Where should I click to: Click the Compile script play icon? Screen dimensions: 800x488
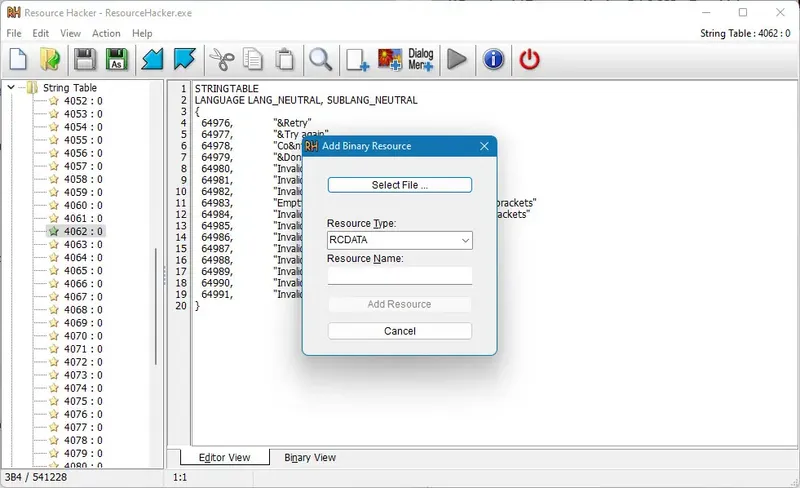[x=457, y=59]
